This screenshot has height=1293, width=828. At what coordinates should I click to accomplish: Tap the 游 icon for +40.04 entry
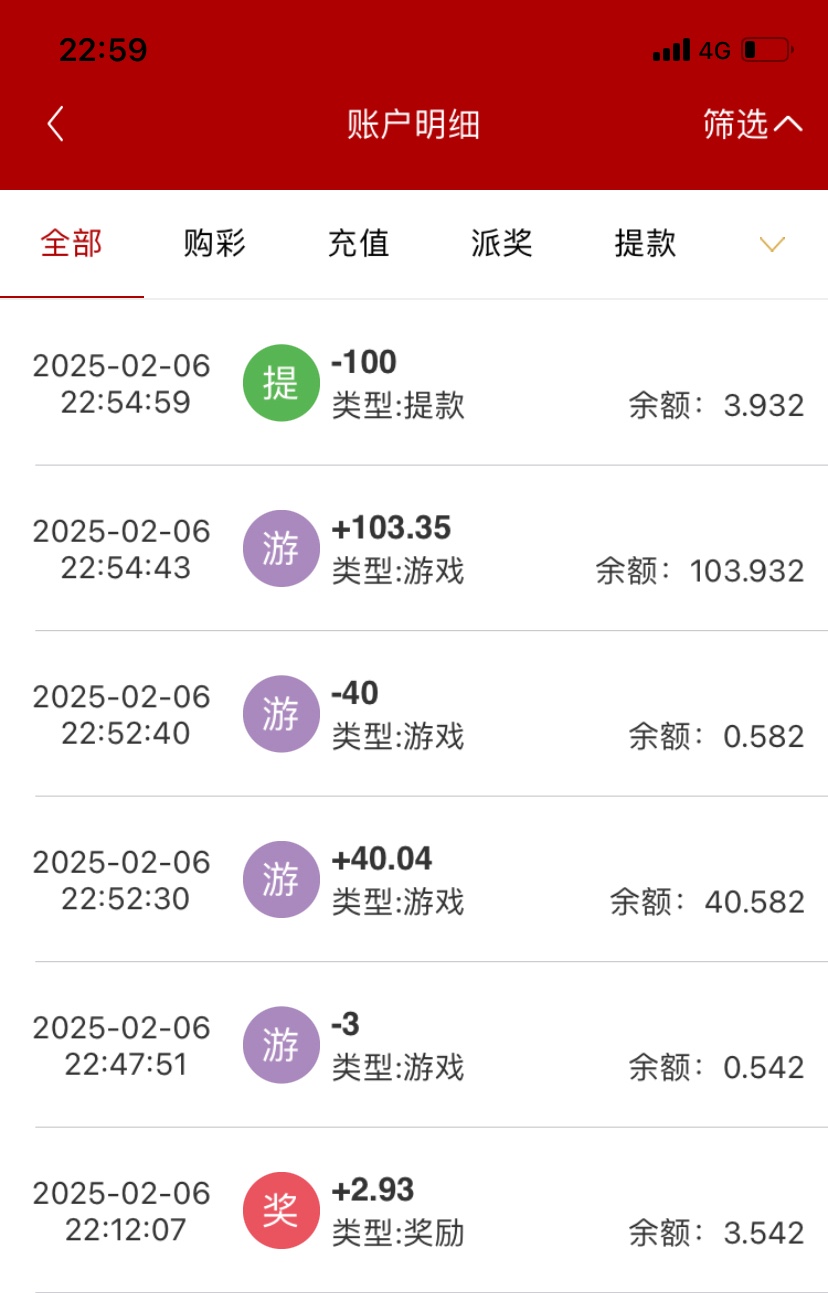pyautogui.click(x=281, y=880)
